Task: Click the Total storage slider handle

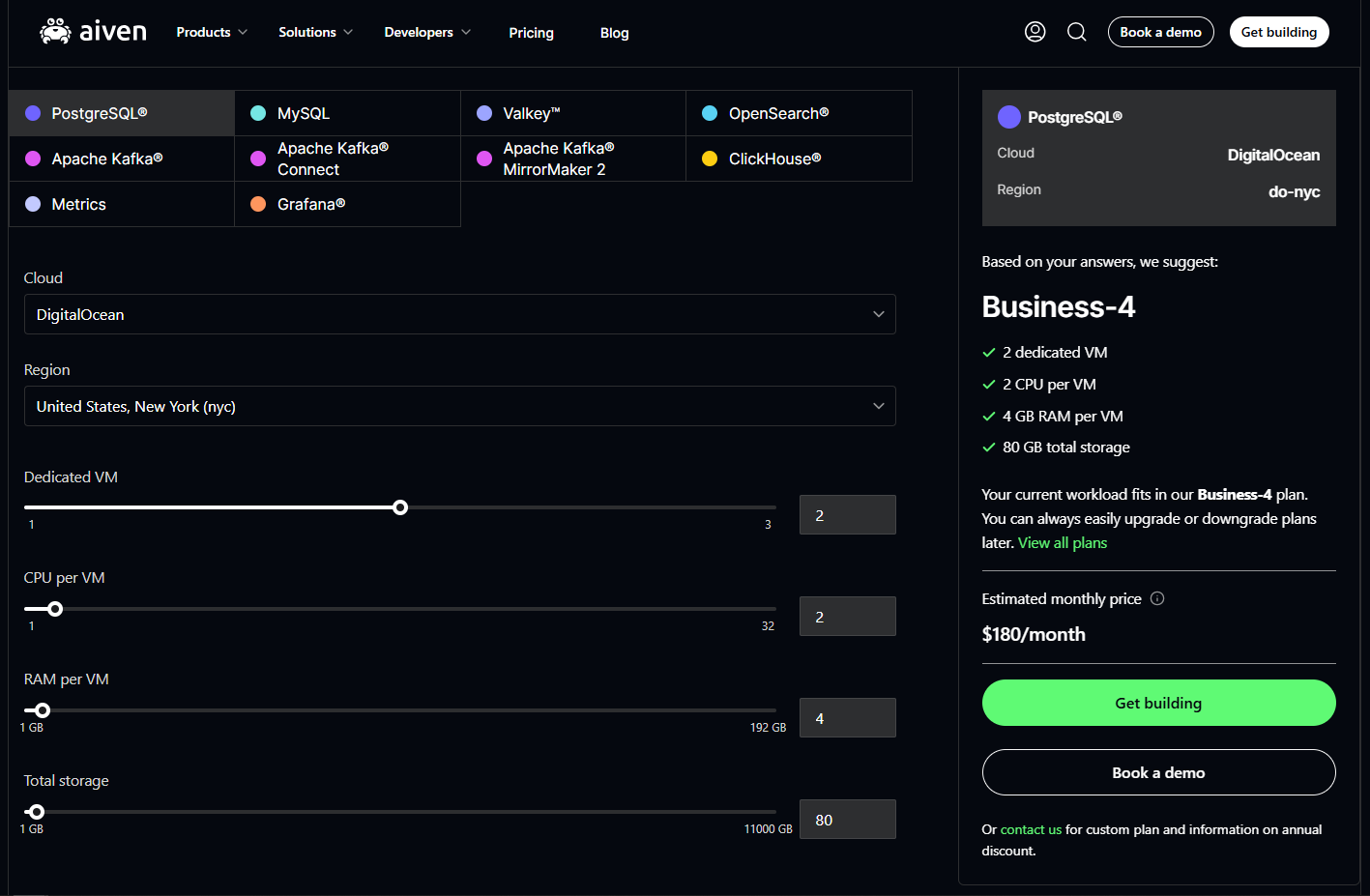Action: pyautogui.click(x=37, y=812)
